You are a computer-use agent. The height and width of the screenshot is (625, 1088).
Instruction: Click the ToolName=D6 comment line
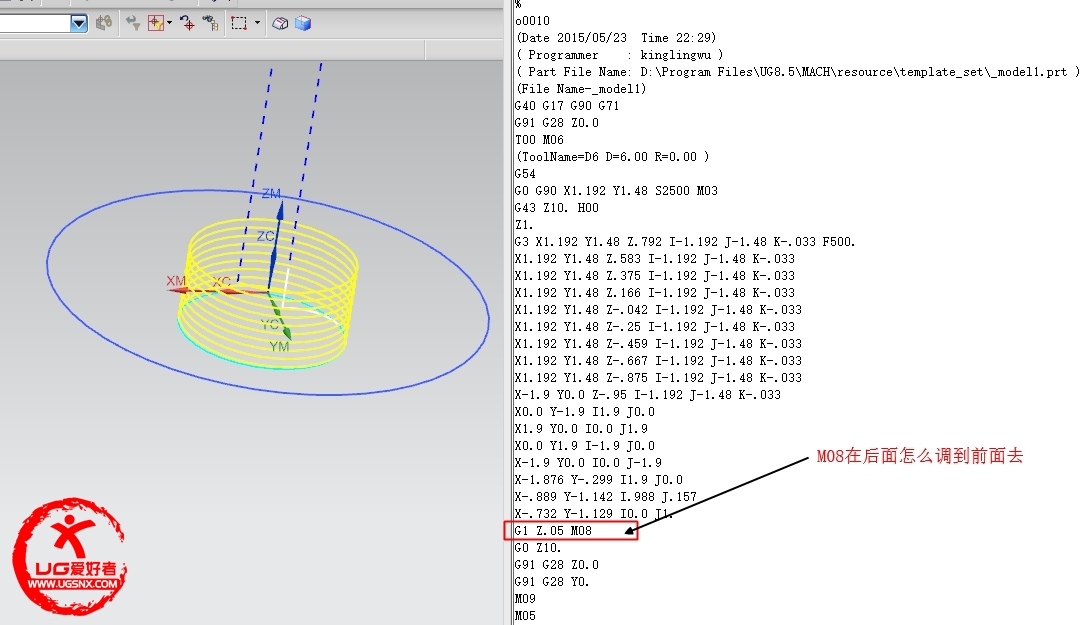click(612, 157)
